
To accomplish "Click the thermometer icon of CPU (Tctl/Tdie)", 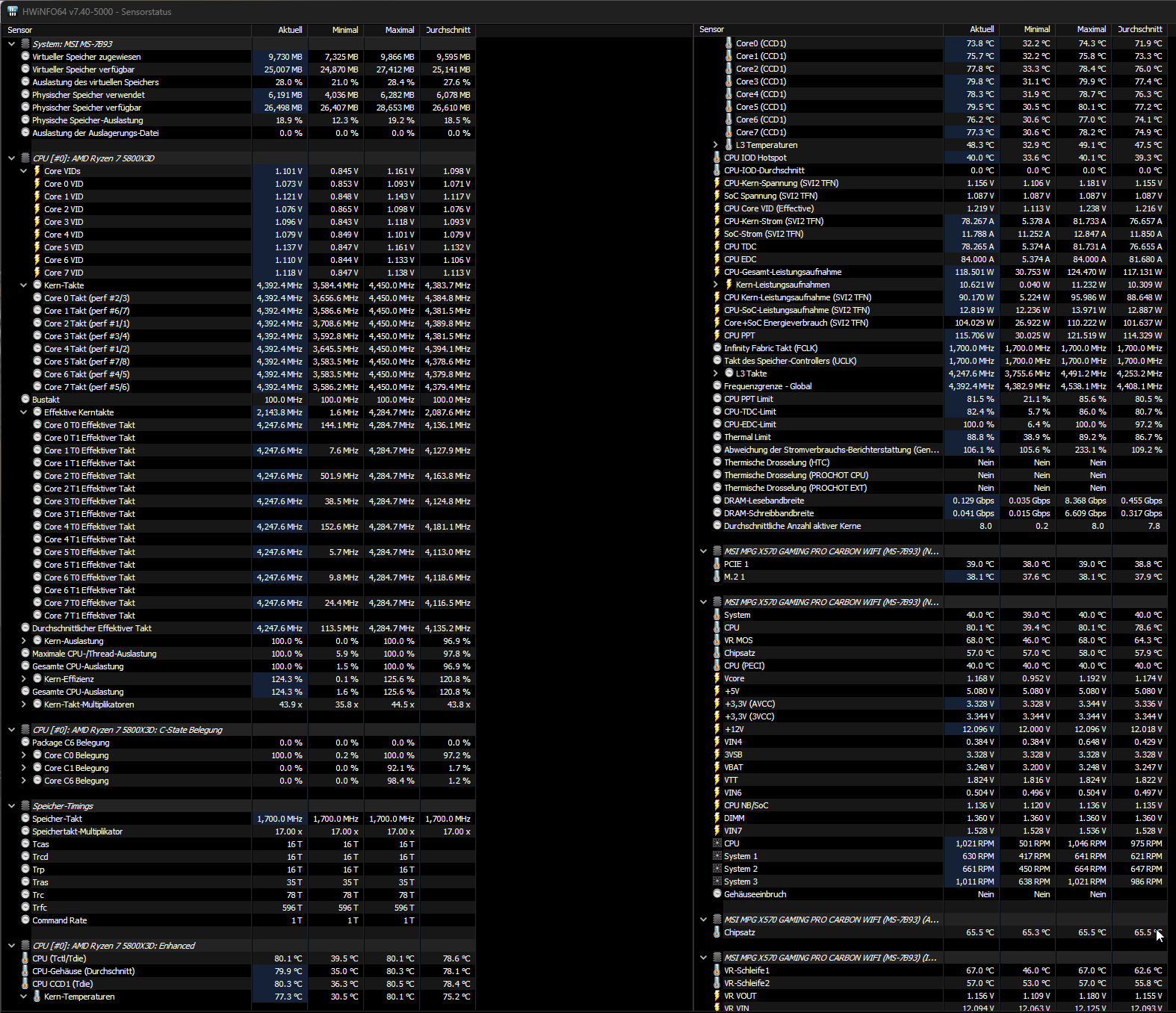I will (25, 958).
